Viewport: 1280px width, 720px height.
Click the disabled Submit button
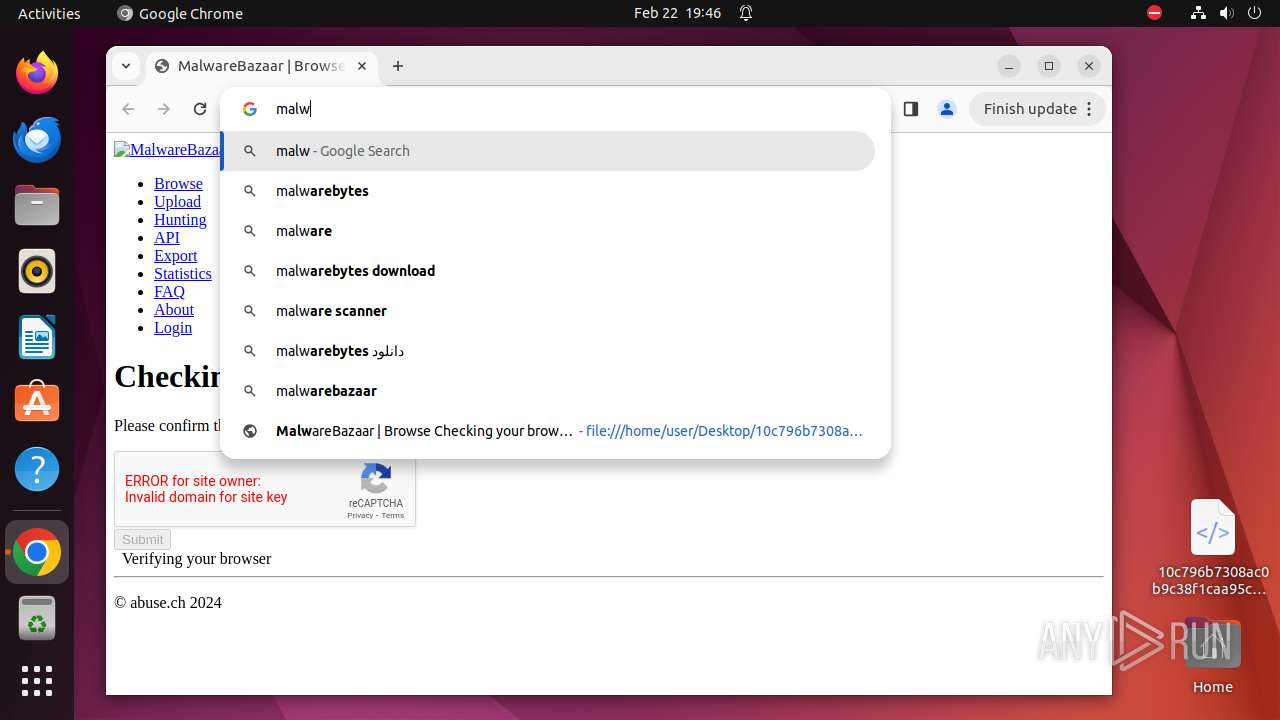[142, 539]
